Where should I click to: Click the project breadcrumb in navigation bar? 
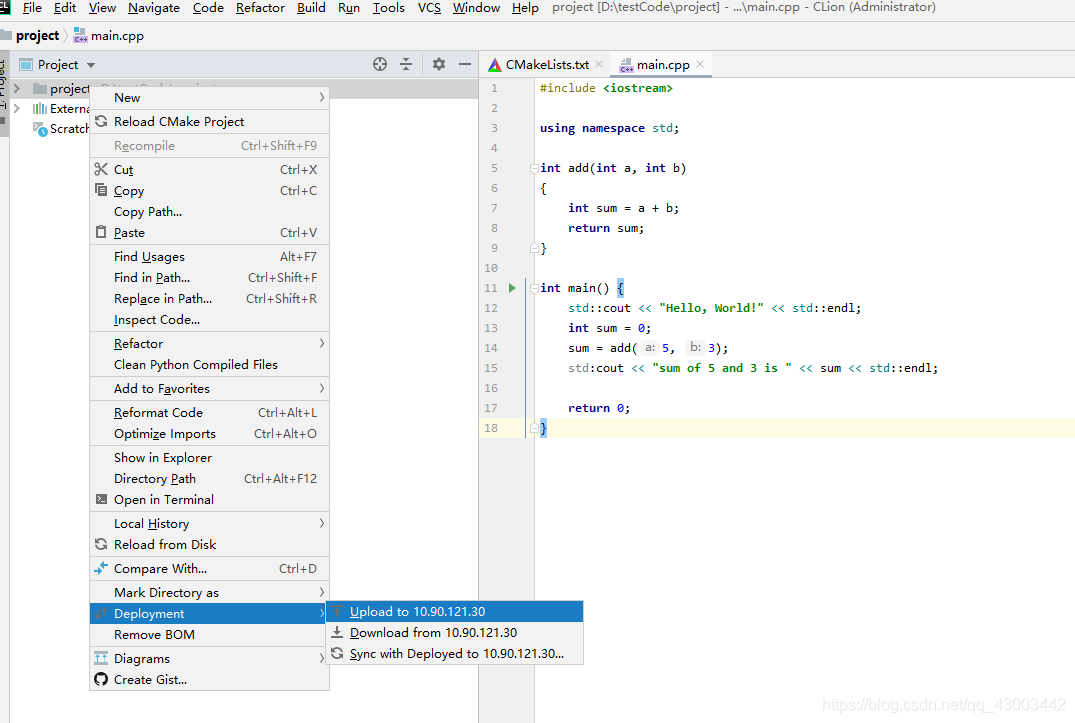37,36
